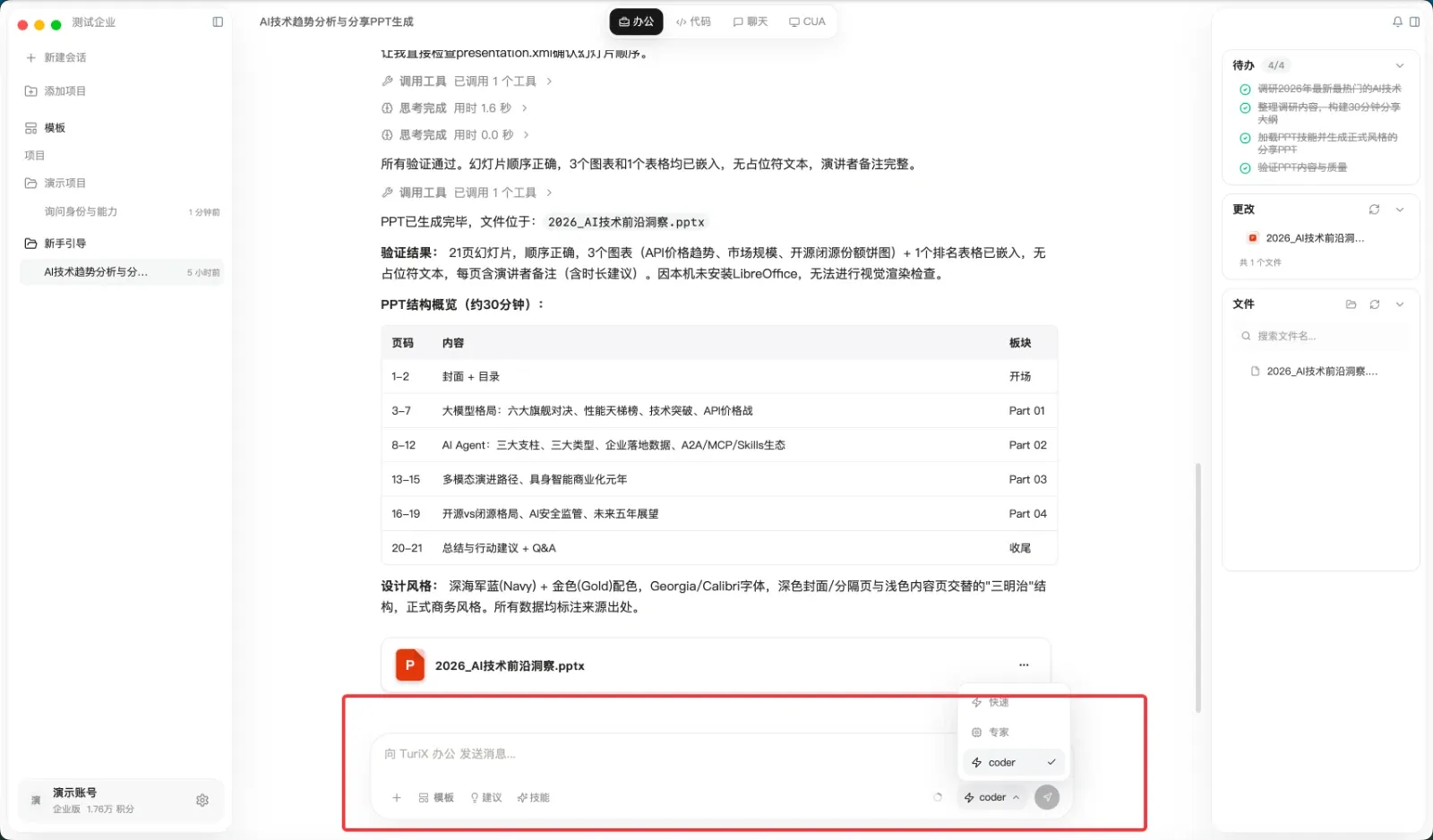
Task: Click the 搜索文件名 search field
Action: tap(1321, 337)
